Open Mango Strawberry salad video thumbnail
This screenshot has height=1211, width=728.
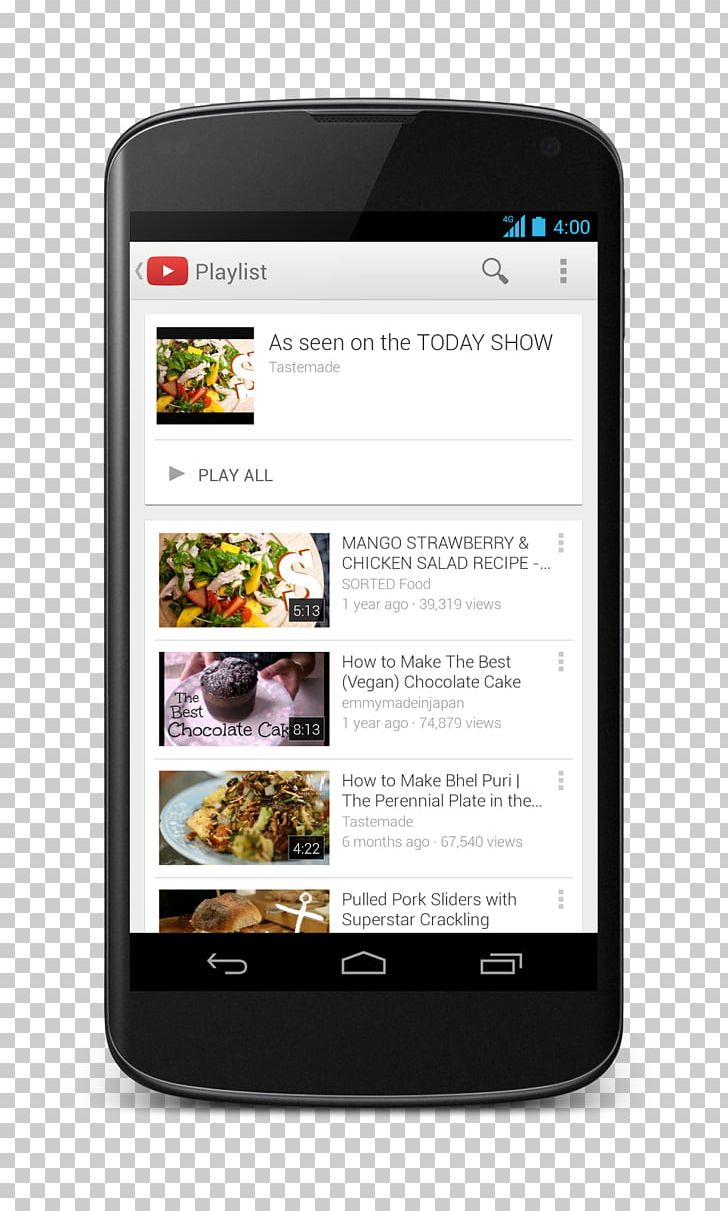[244, 580]
